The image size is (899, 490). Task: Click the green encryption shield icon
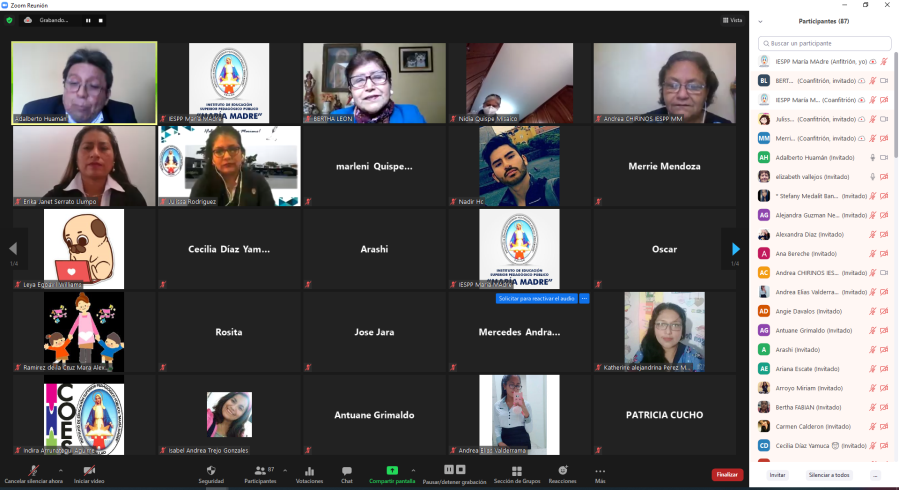[9, 20]
